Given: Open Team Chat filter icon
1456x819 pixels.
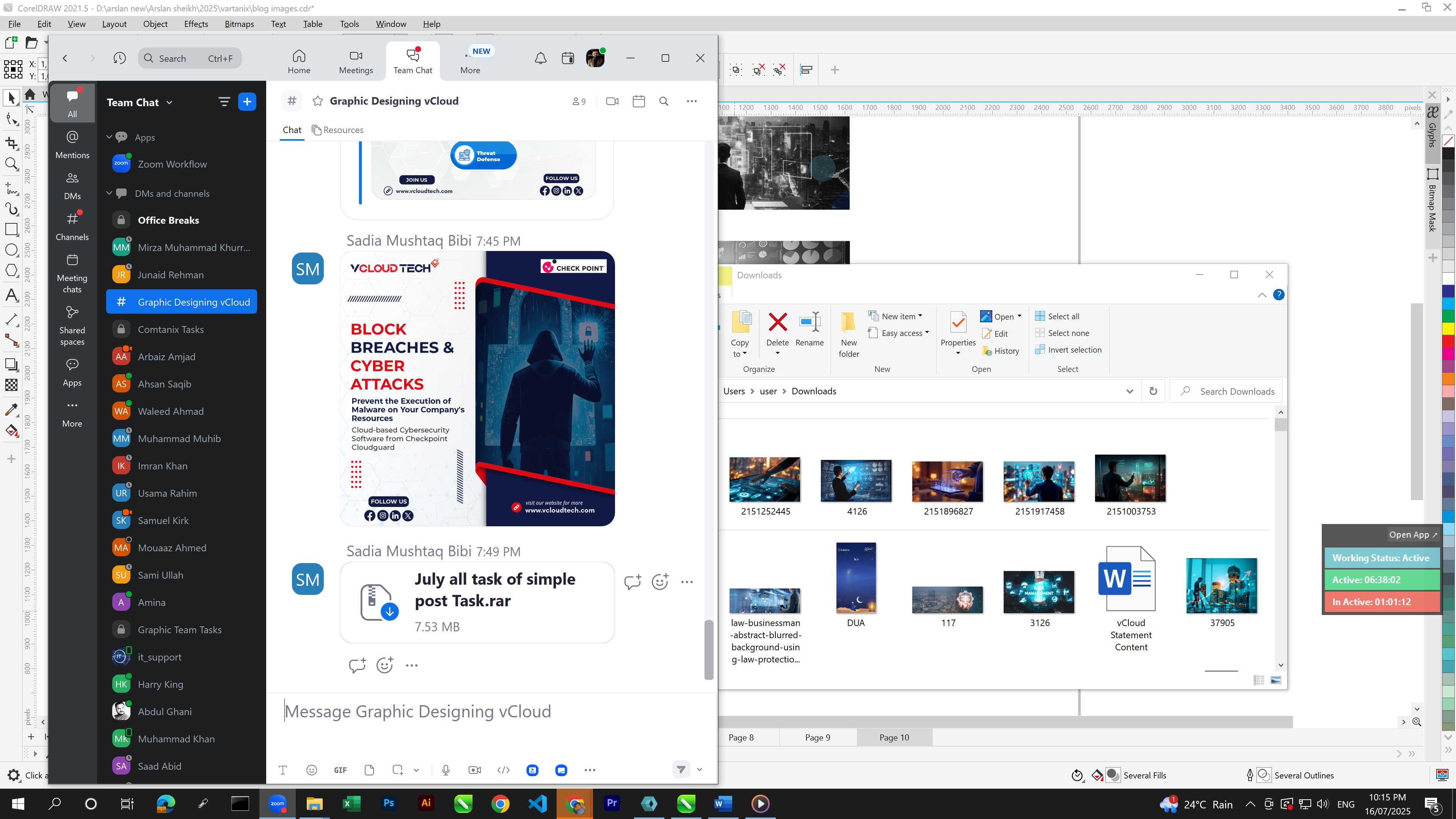Looking at the screenshot, I should point(224,102).
